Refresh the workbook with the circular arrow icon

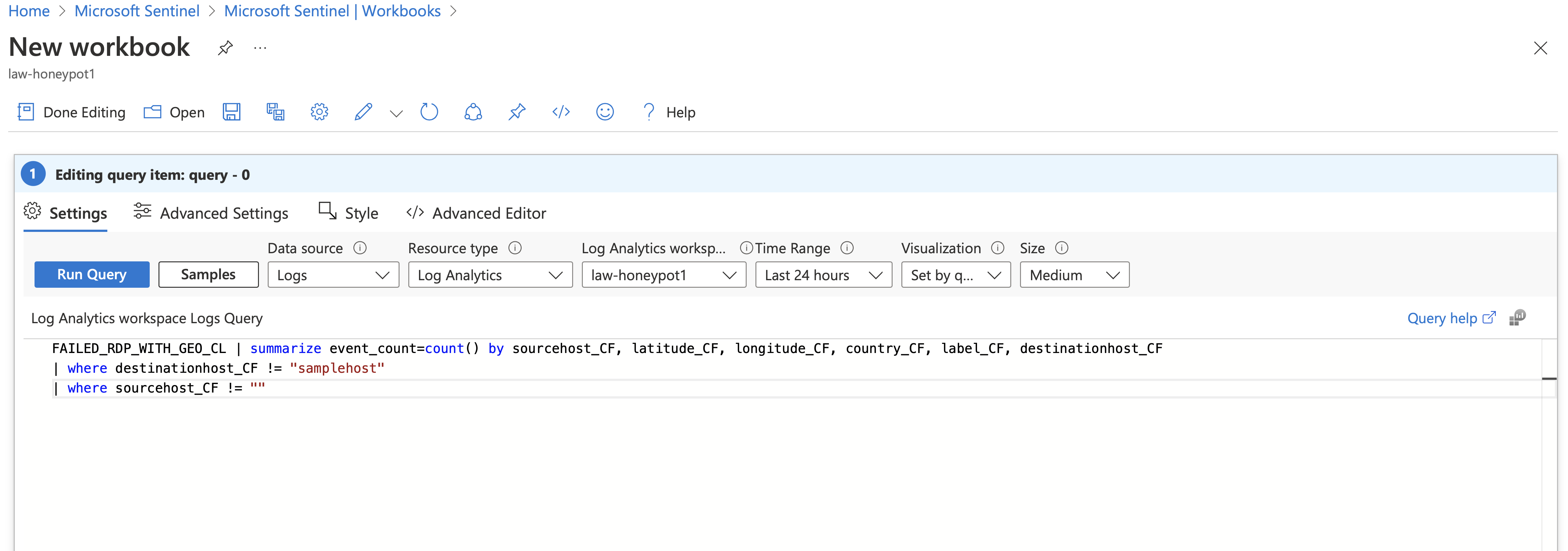coord(429,112)
